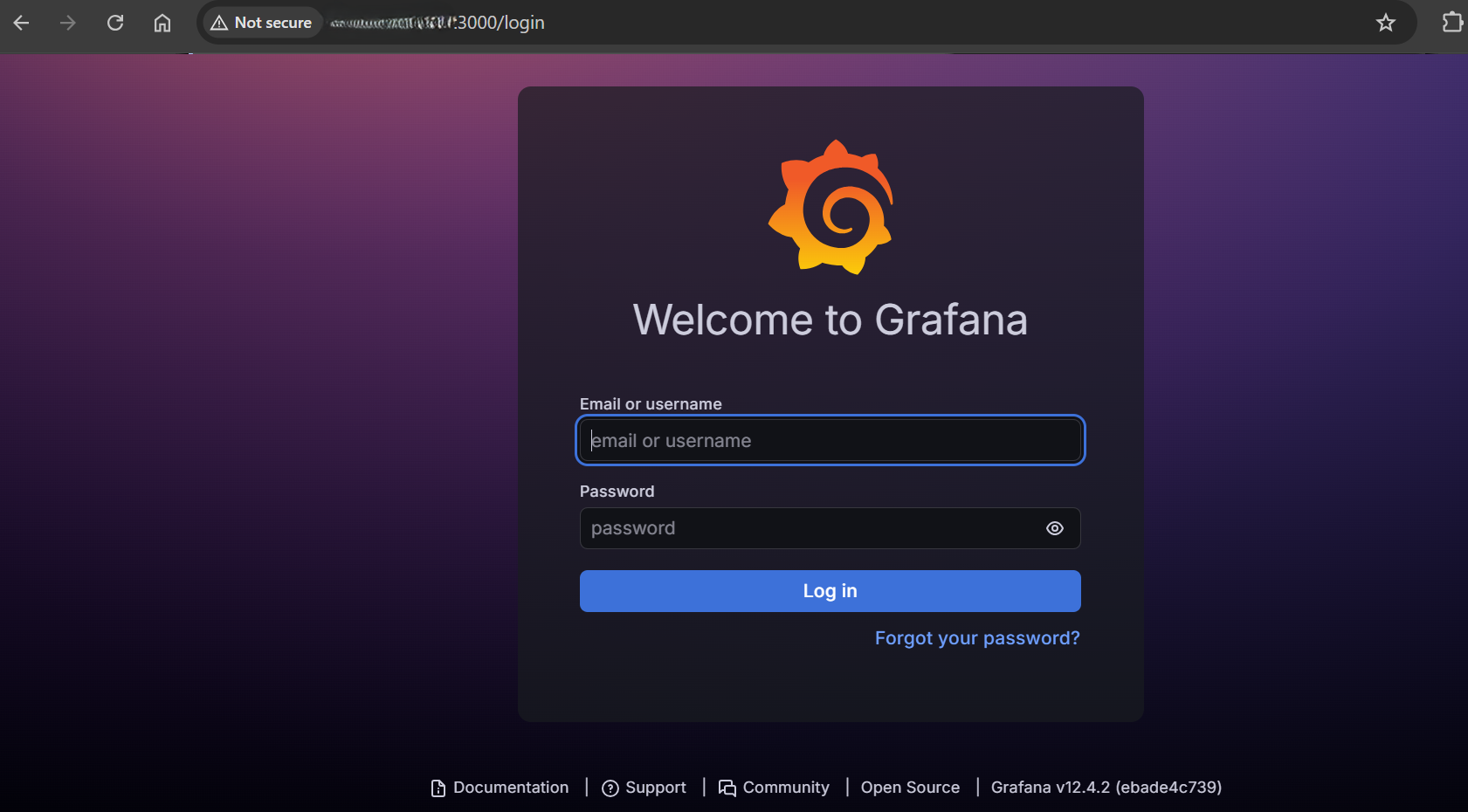Click the back navigation arrow

point(21,23)
